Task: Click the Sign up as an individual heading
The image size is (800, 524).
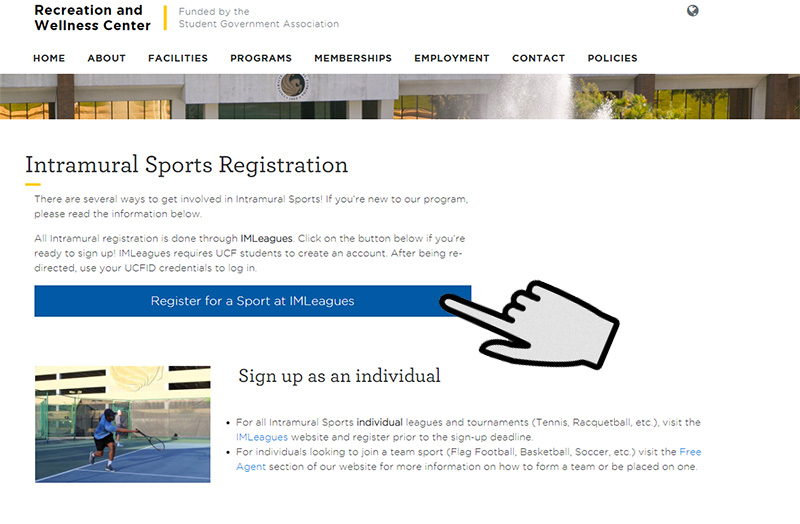Action: [x=339, y=376]
